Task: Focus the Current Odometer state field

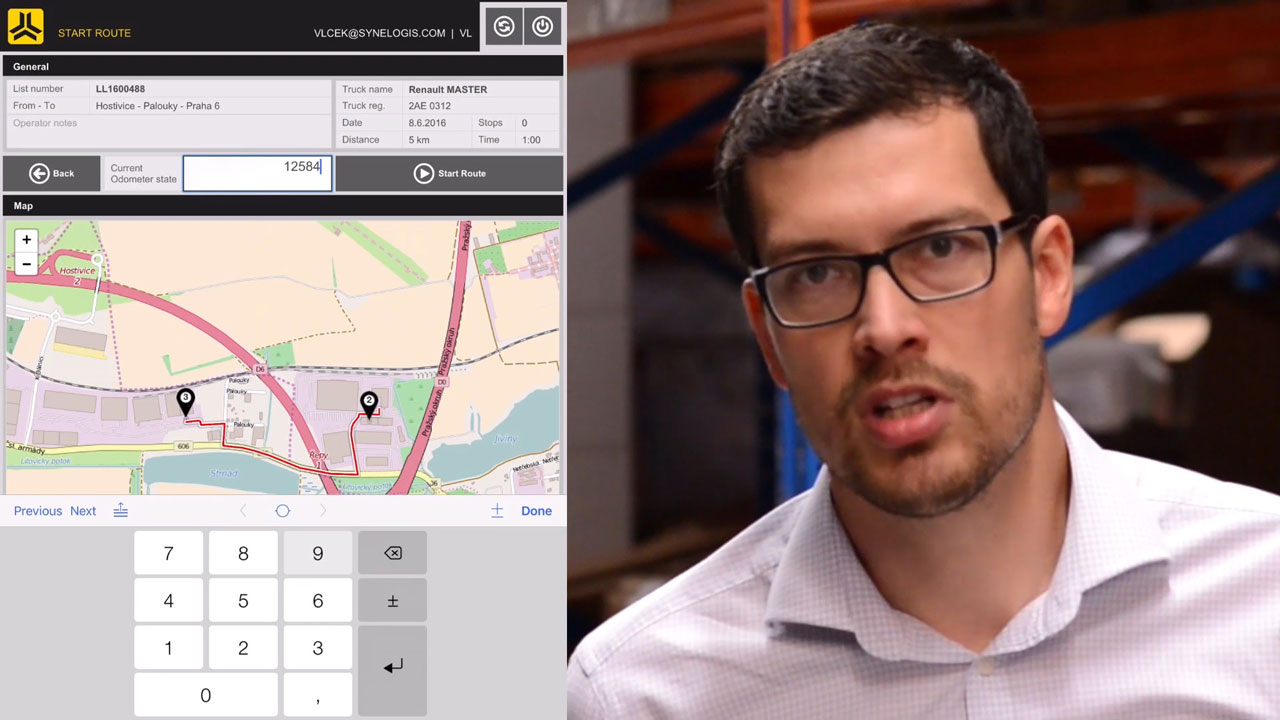Action: point(257,173)
